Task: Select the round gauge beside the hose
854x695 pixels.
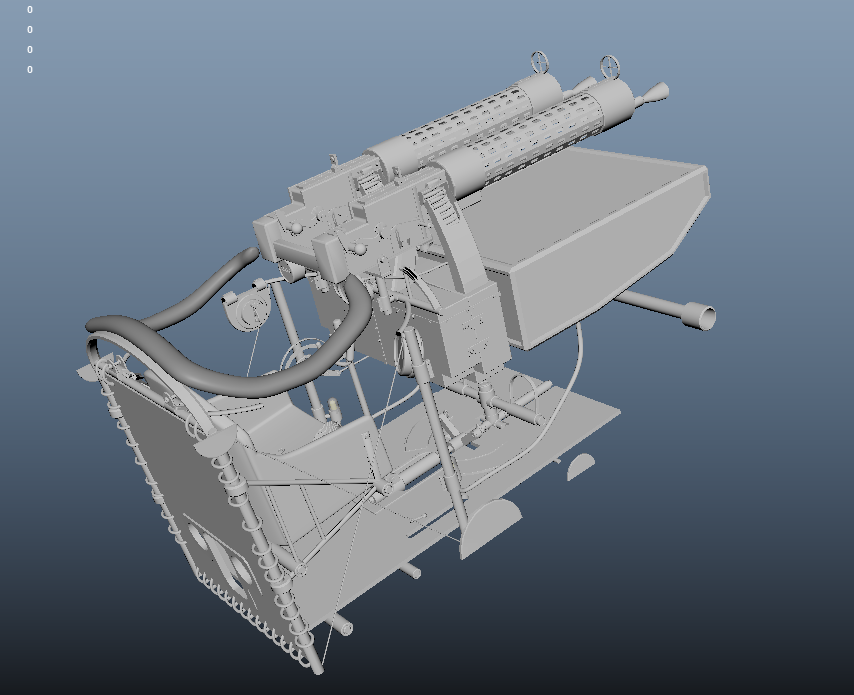Action: point(248,310)
